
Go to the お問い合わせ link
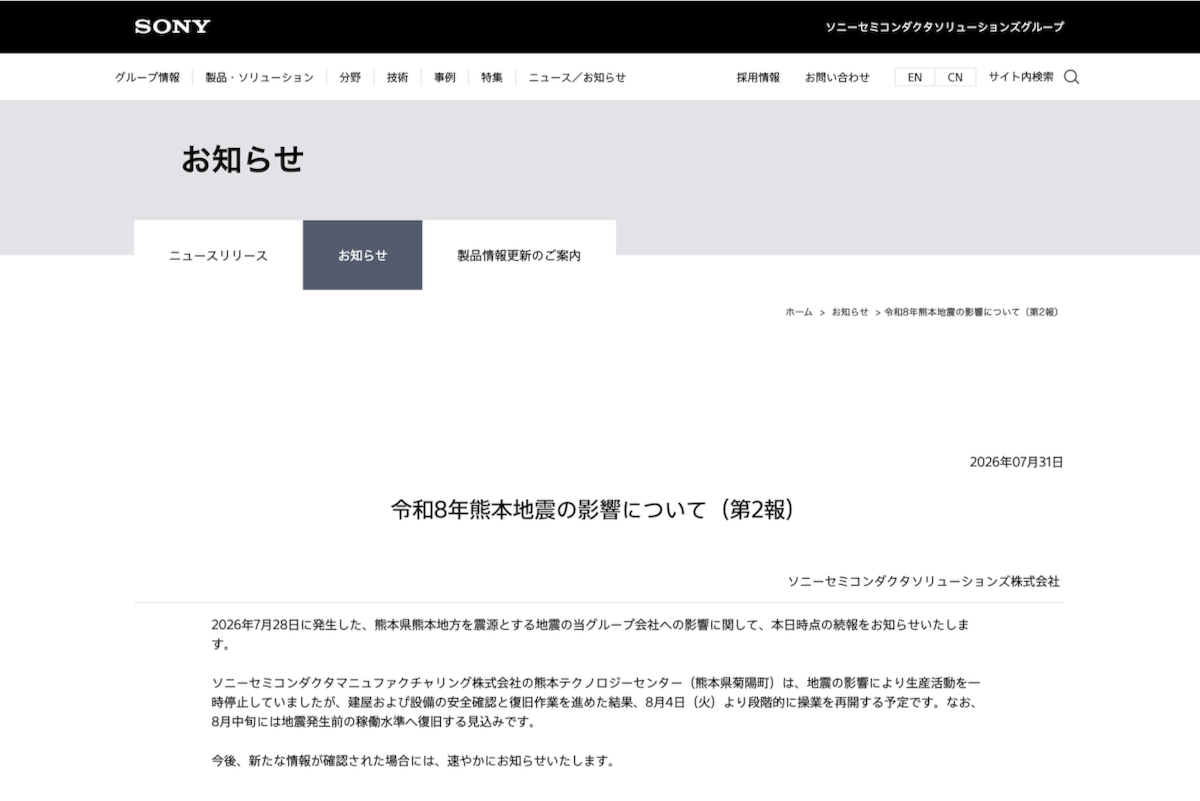837,77
